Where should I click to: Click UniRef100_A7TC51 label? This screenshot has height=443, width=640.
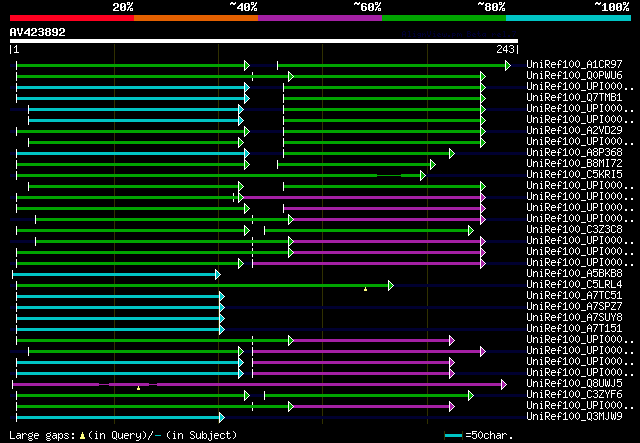tap(574, 296)
